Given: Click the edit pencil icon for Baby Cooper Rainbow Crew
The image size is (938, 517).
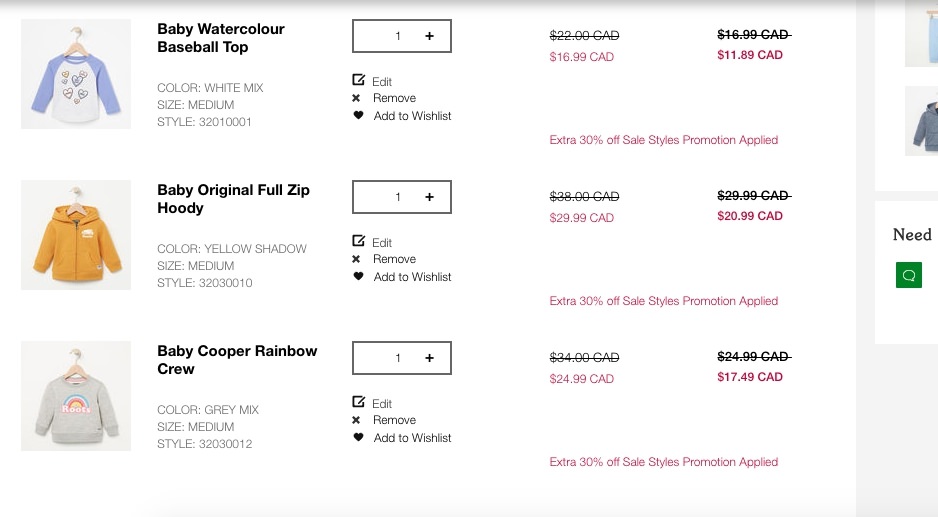Looking at the screenshot, I should click(x=359, y=402).
